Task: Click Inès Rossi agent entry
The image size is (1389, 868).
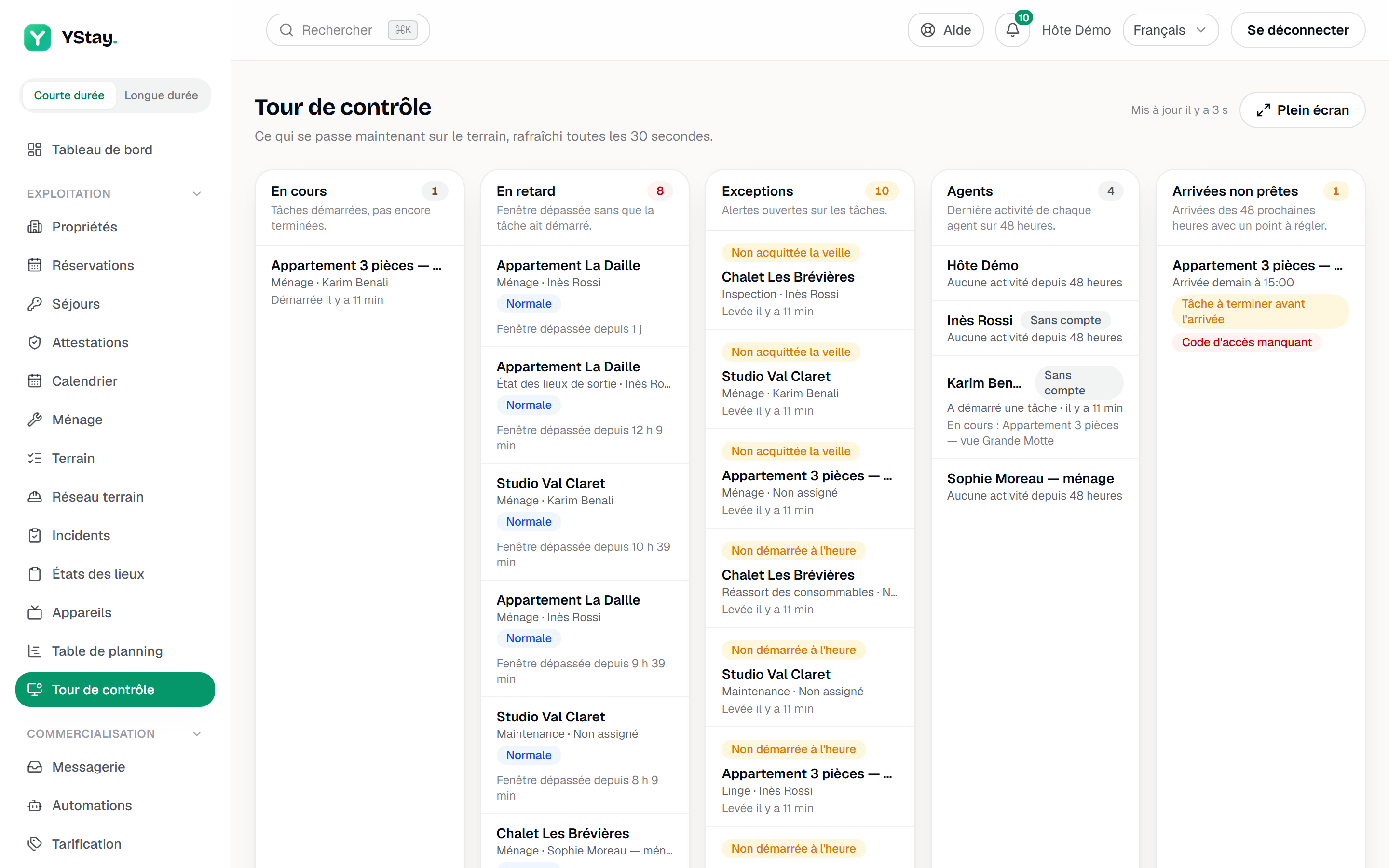Action: click(x=1035, y=328)
